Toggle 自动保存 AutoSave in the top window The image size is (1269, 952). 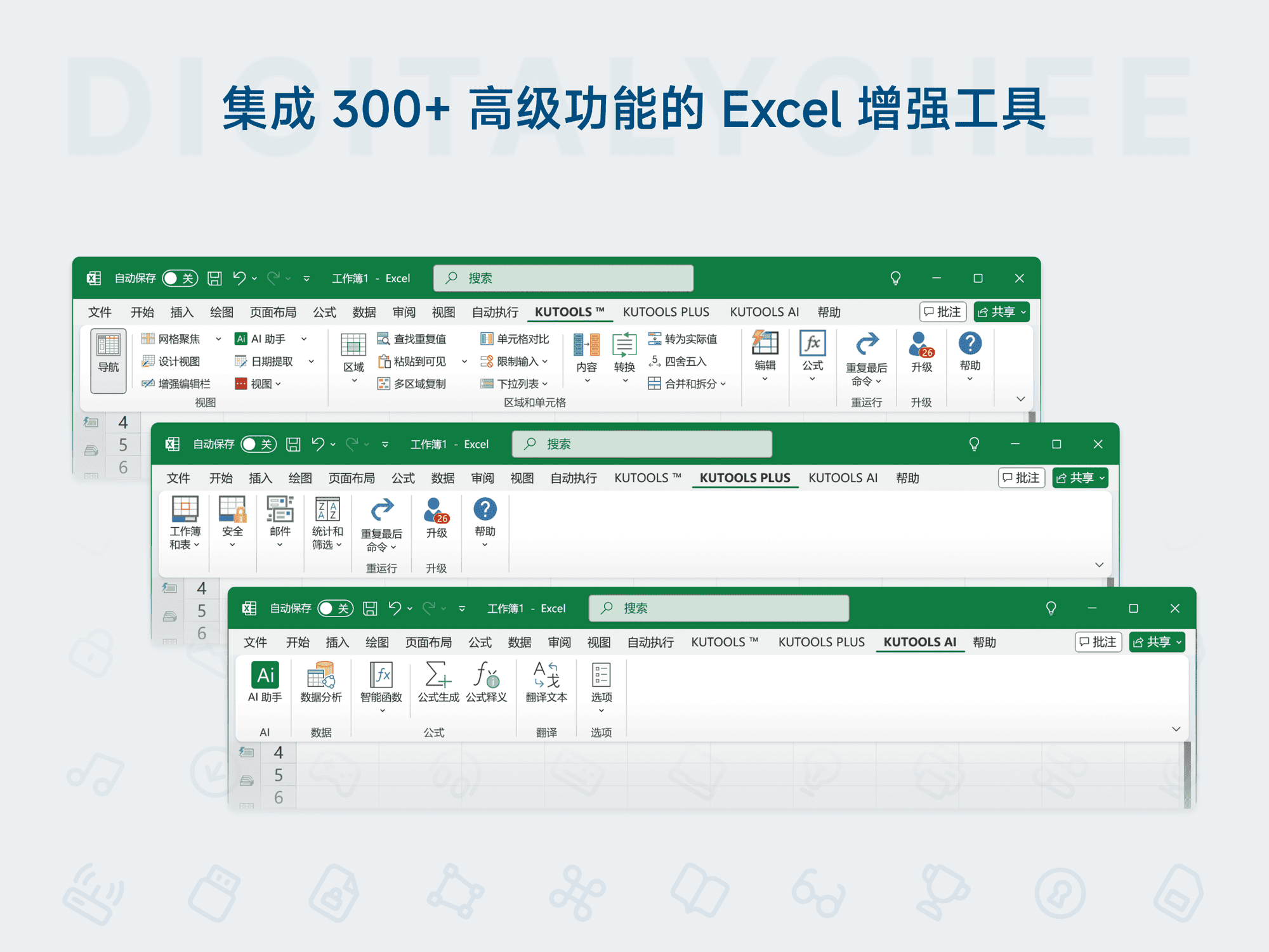click(180, 278)
